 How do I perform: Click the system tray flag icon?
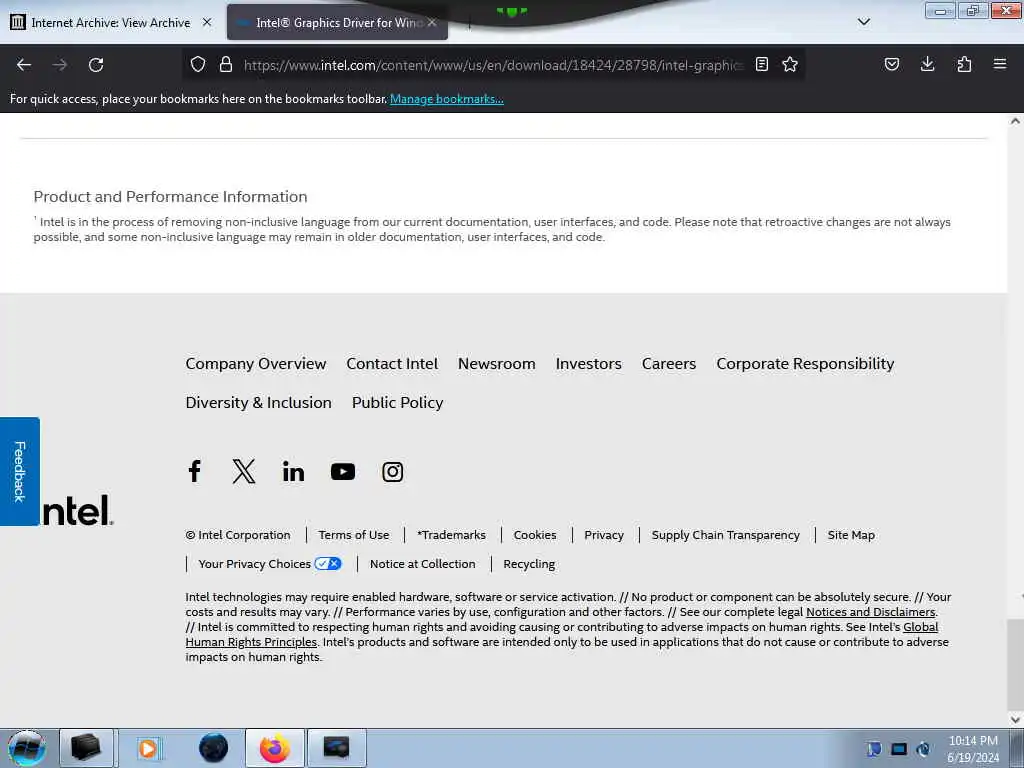874,749
